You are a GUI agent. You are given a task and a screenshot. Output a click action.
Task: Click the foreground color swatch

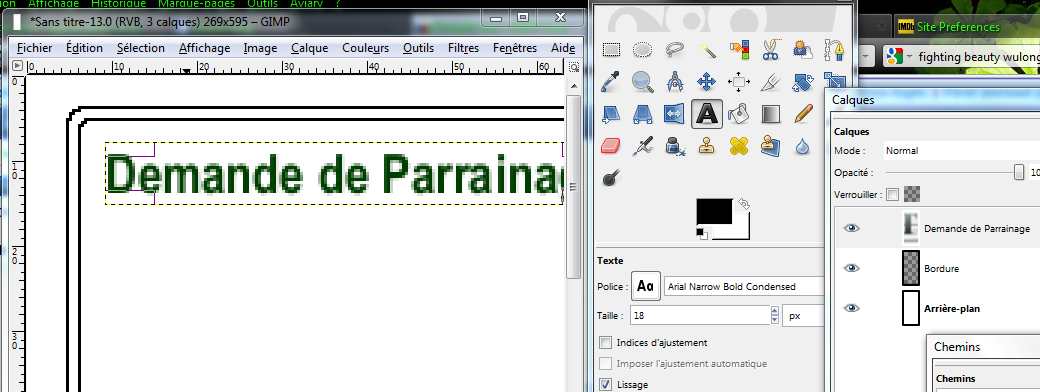click(714, 211)
